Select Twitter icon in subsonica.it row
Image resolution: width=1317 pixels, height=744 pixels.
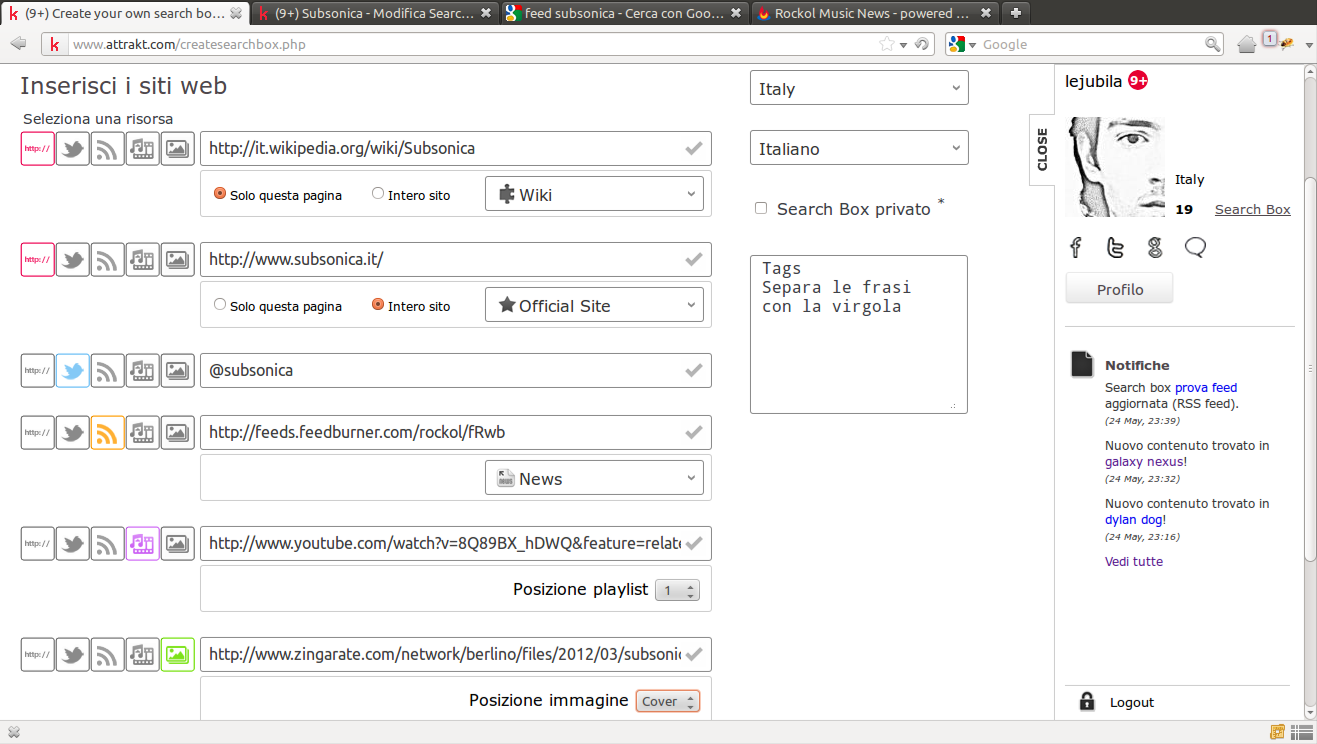(x=73, y=260)
